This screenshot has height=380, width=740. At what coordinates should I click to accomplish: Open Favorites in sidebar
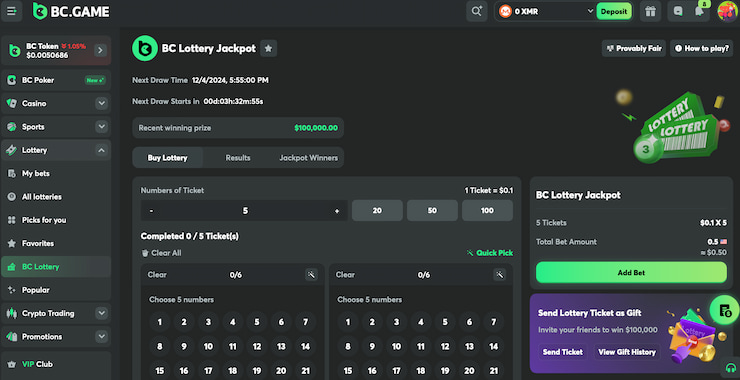click(56, 244)
